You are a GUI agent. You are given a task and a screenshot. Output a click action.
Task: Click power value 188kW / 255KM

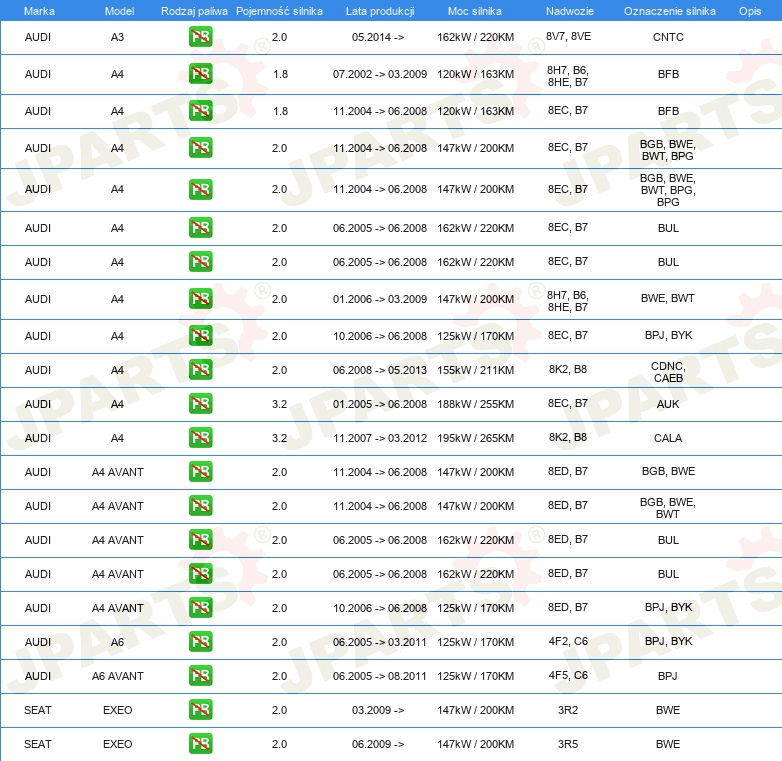[x=475, y=404]
